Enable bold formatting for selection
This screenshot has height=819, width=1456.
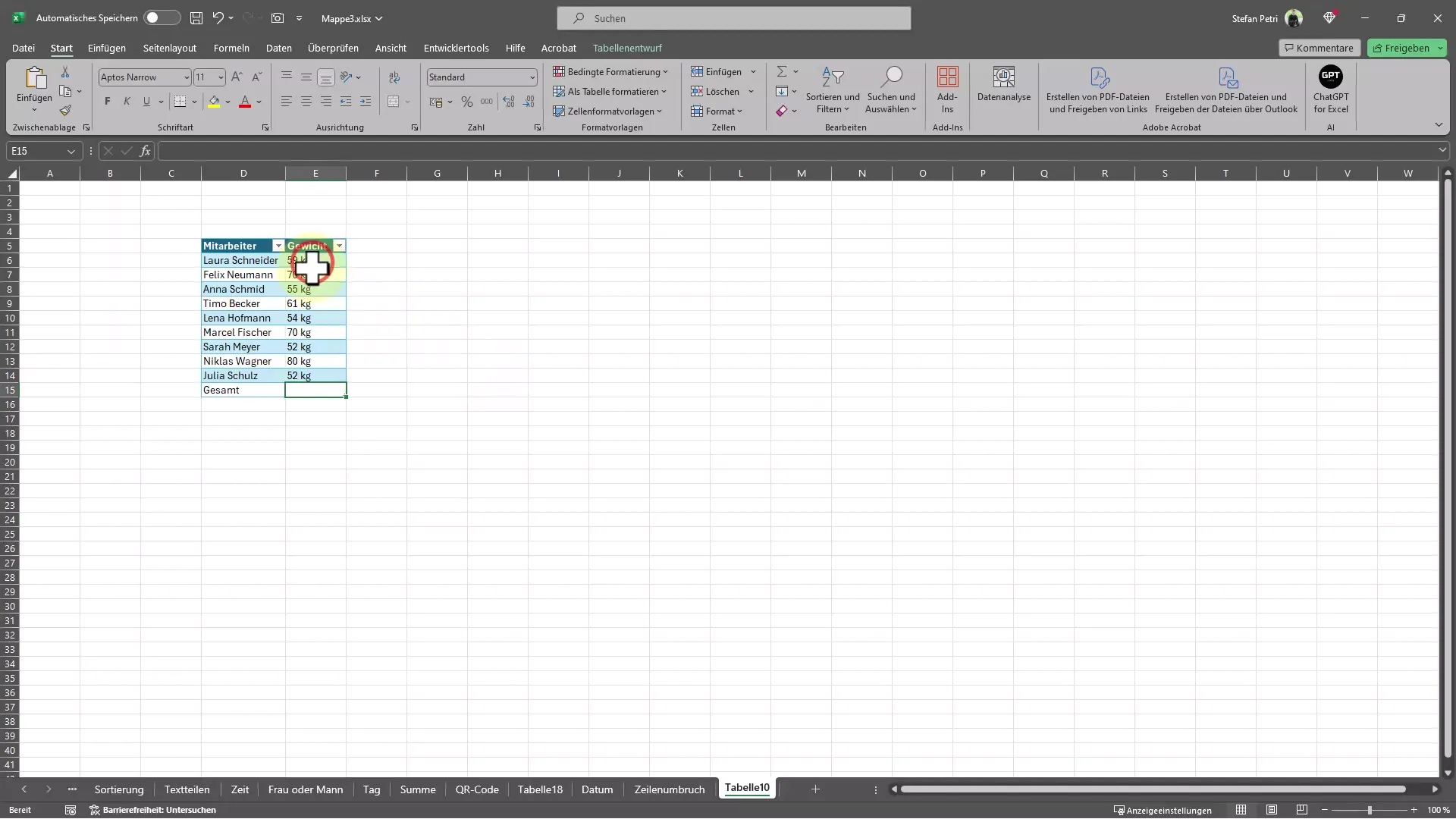(x=107, y=101)
